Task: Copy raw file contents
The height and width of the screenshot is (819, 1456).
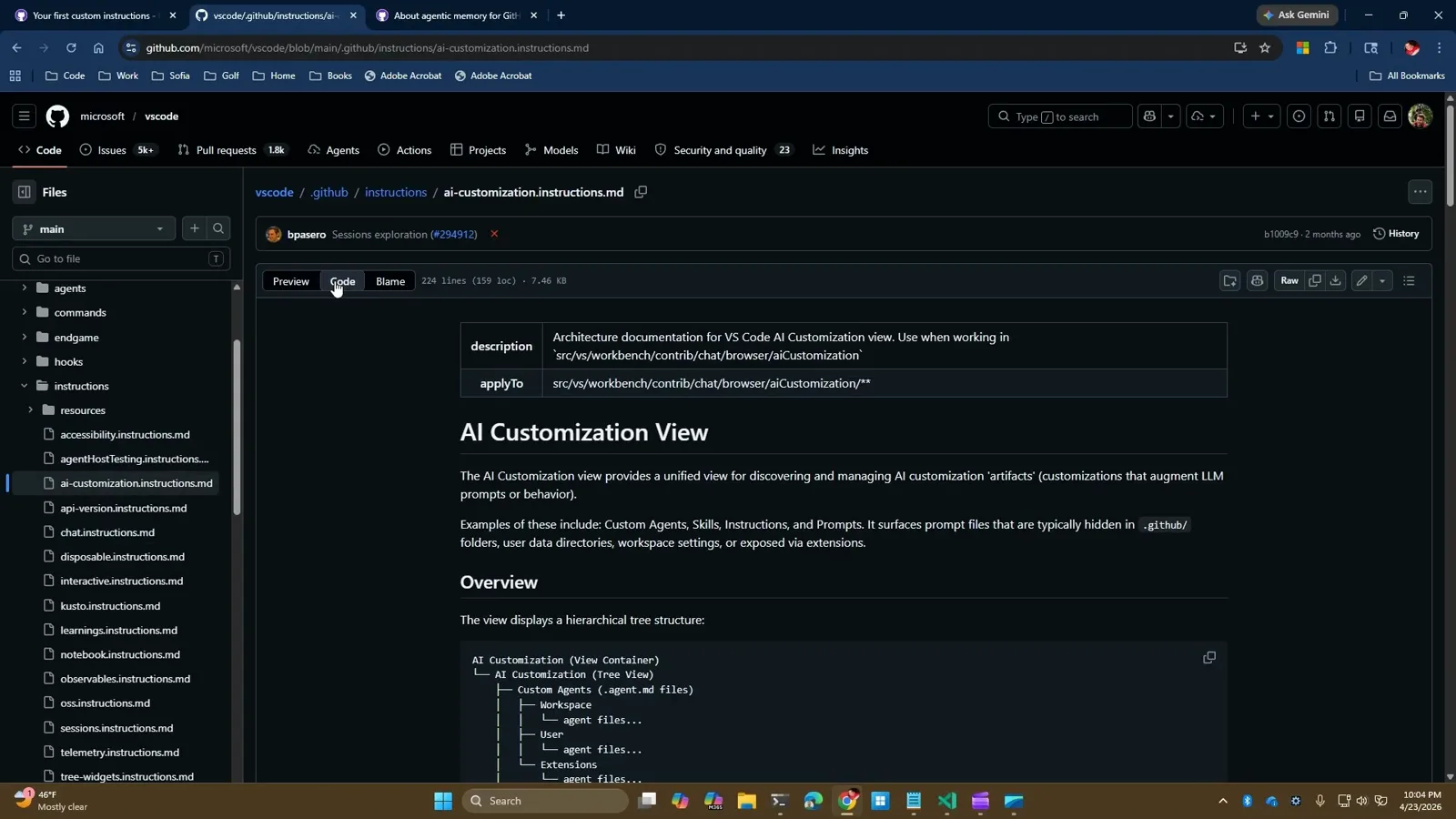Action: click(1315, 281)
